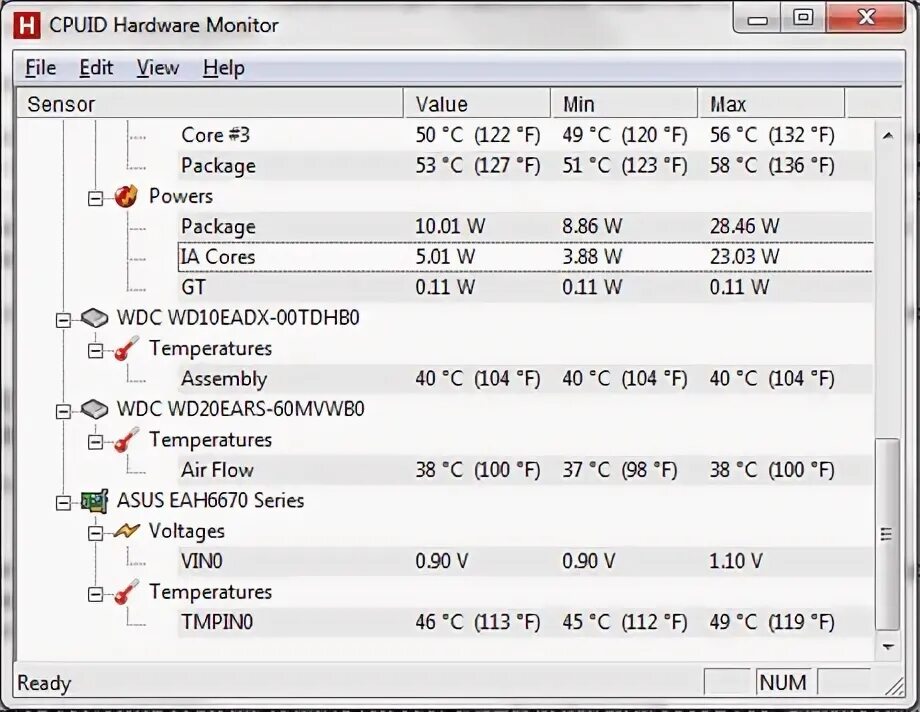Select the Air Flow row

pyautogui.click(x=526, y=470)
